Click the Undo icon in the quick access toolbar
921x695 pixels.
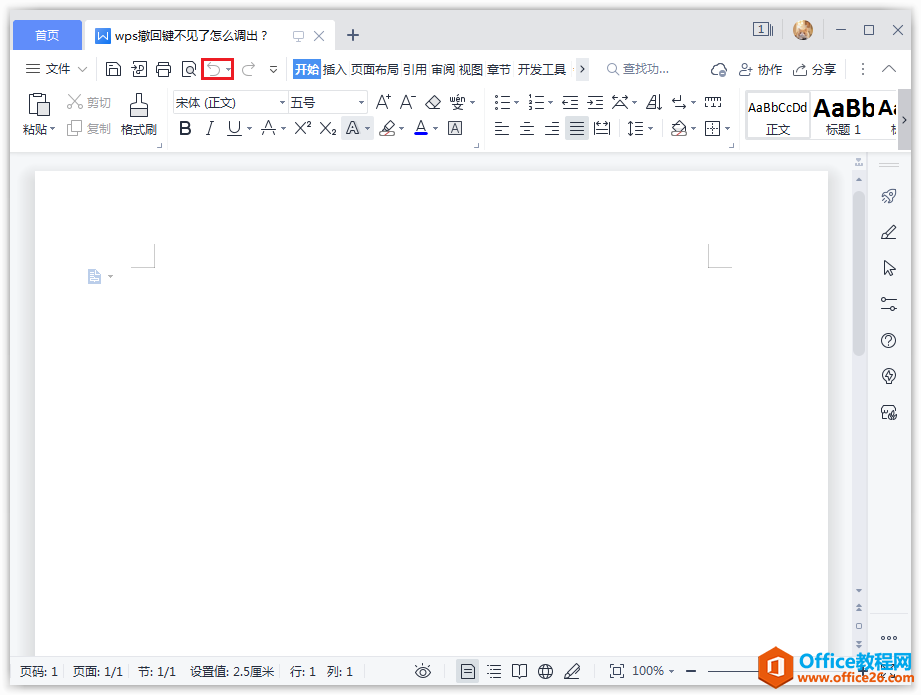click(x=215, y=68)
